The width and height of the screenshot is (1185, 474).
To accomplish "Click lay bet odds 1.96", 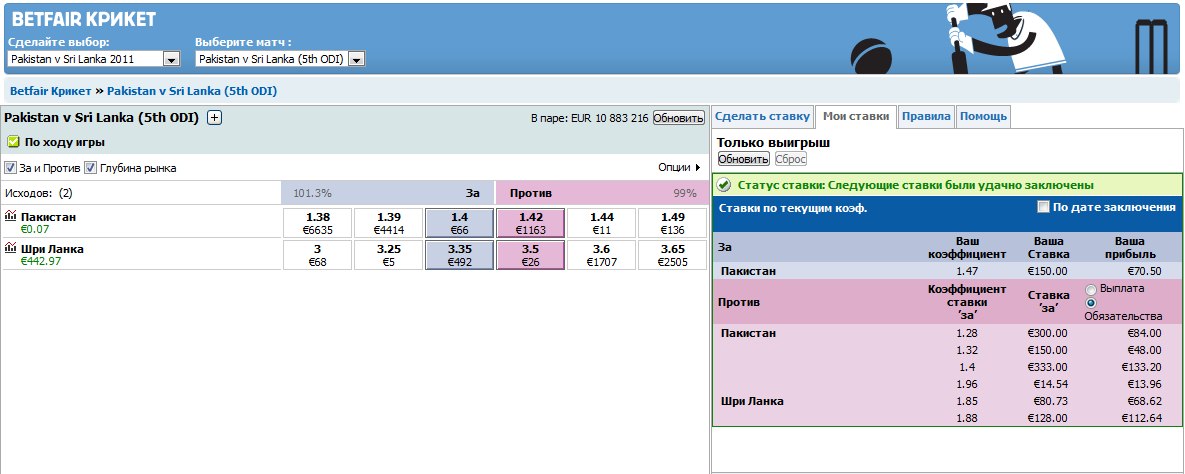I will click(x=967, y=384).
